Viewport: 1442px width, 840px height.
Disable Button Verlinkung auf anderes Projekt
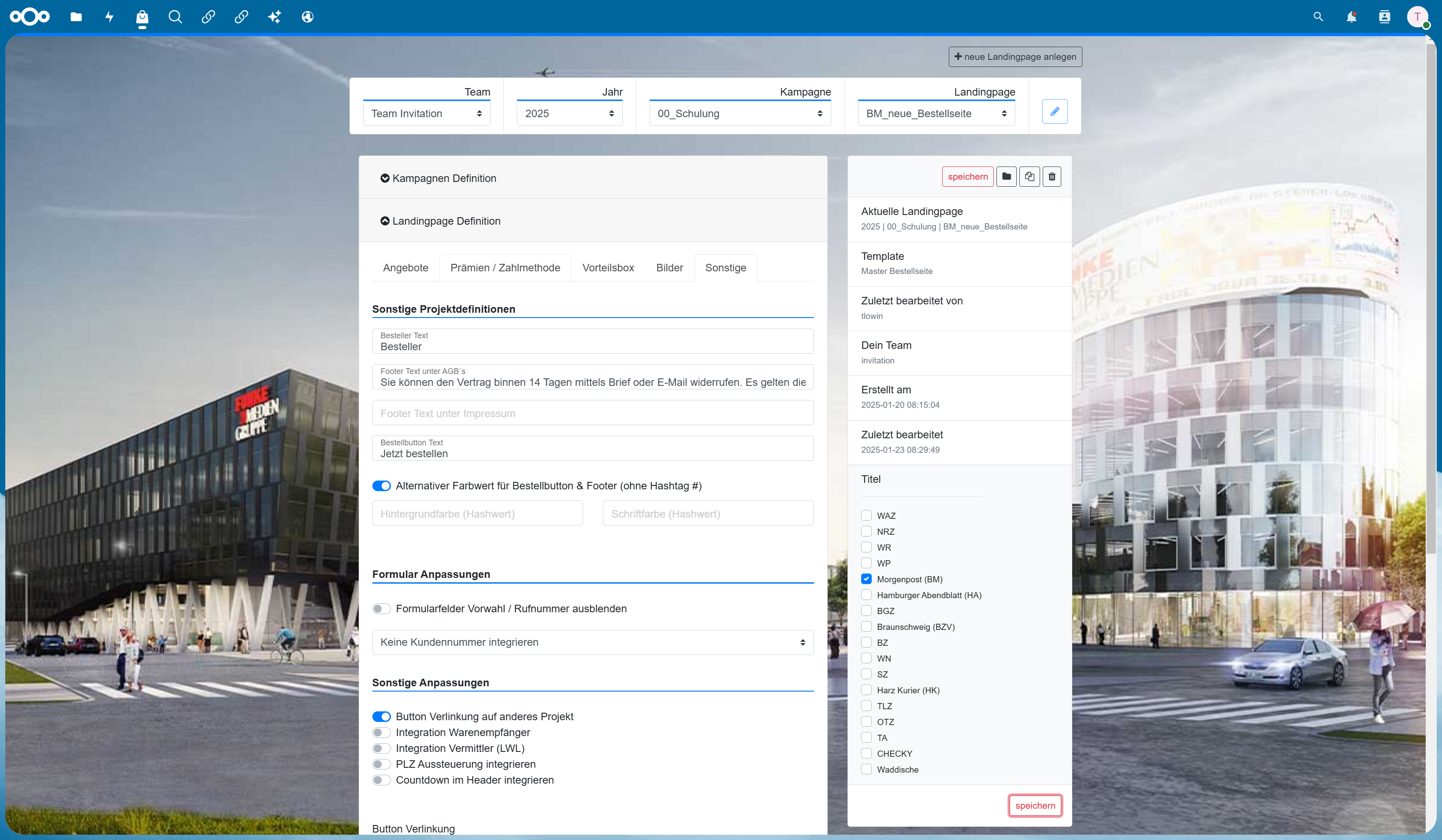[382, 717]
